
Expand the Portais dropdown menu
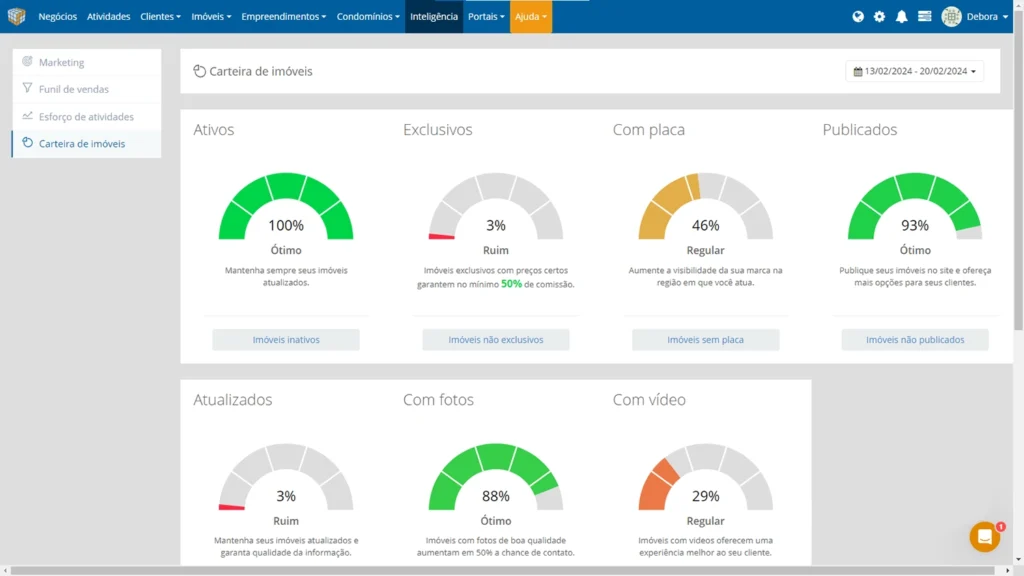tap(487, 16)
